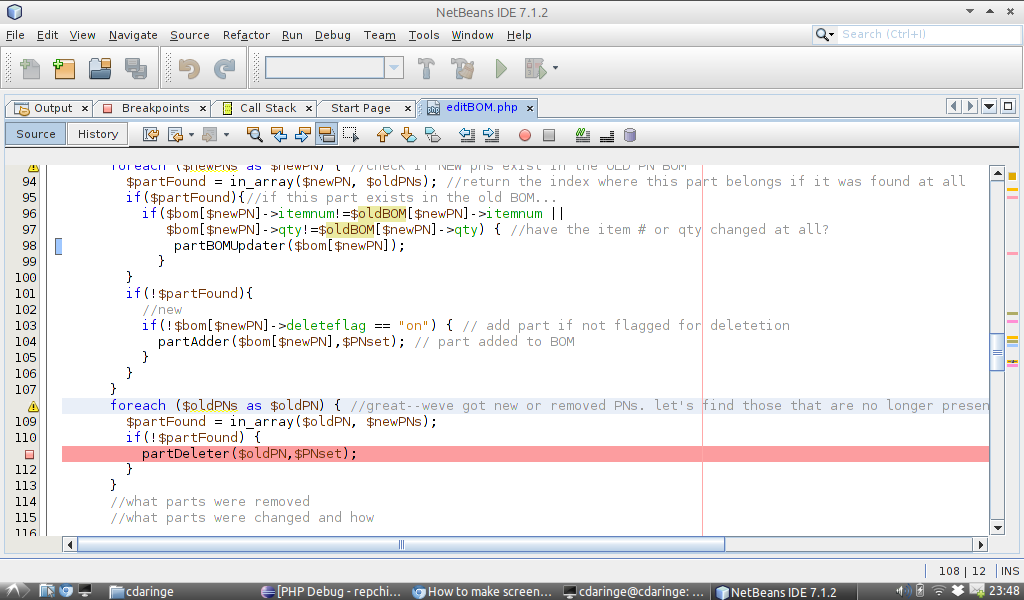Click the horizontal scrollbar thumb in editor

pos(401,545)
